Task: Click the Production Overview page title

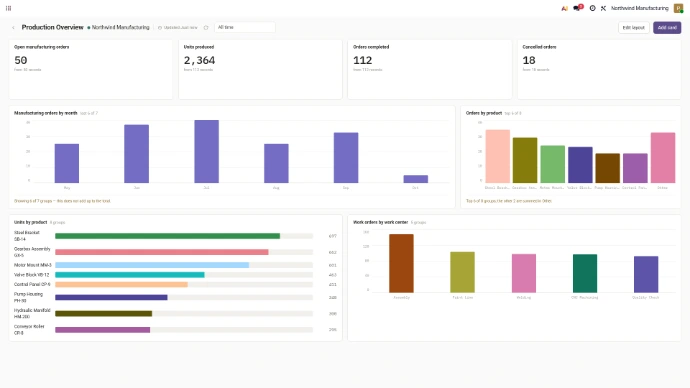Action: pos(52,27)
